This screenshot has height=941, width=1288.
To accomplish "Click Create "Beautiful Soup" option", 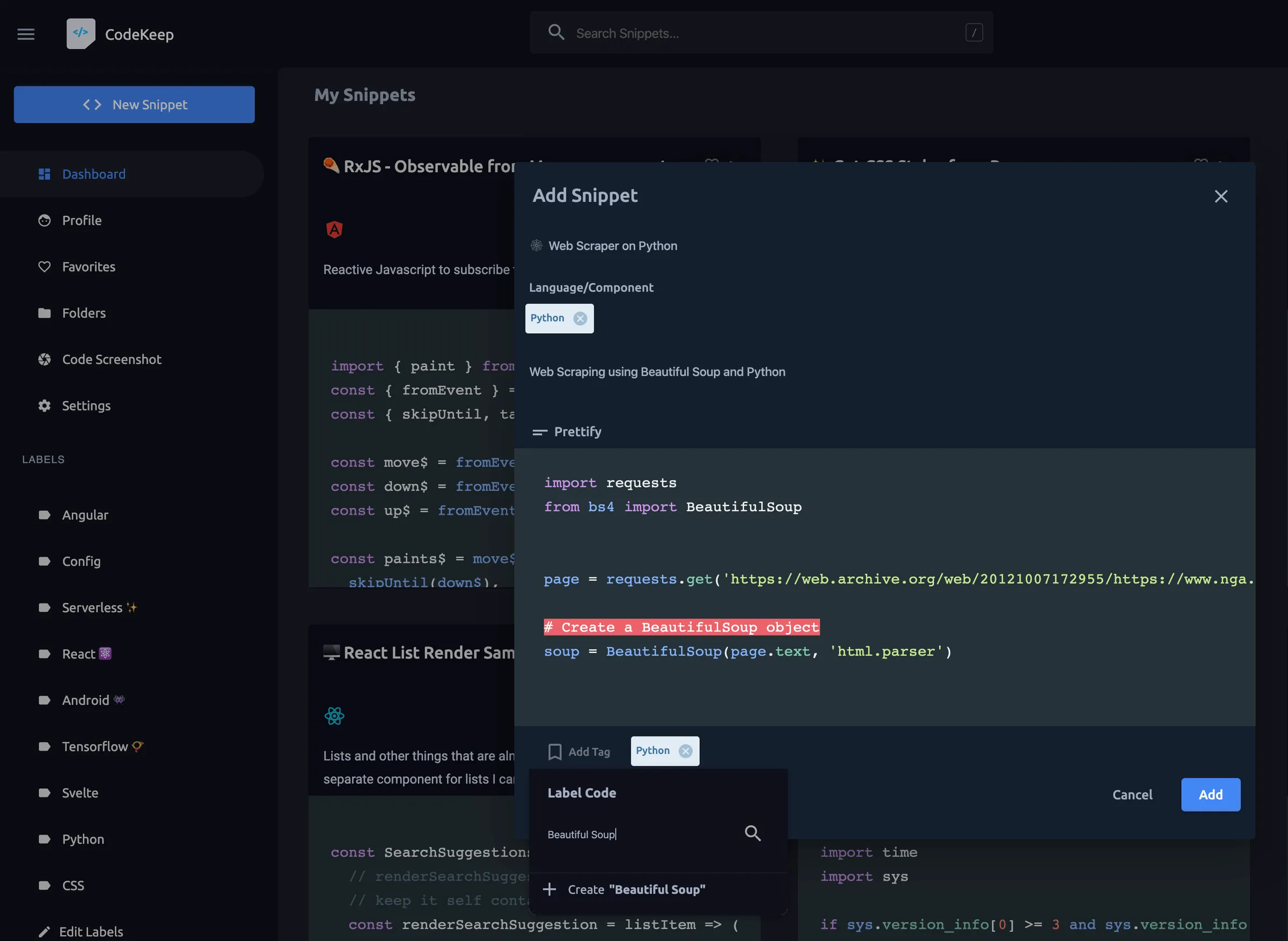I will pyautogui.click(x=636, y=889).
